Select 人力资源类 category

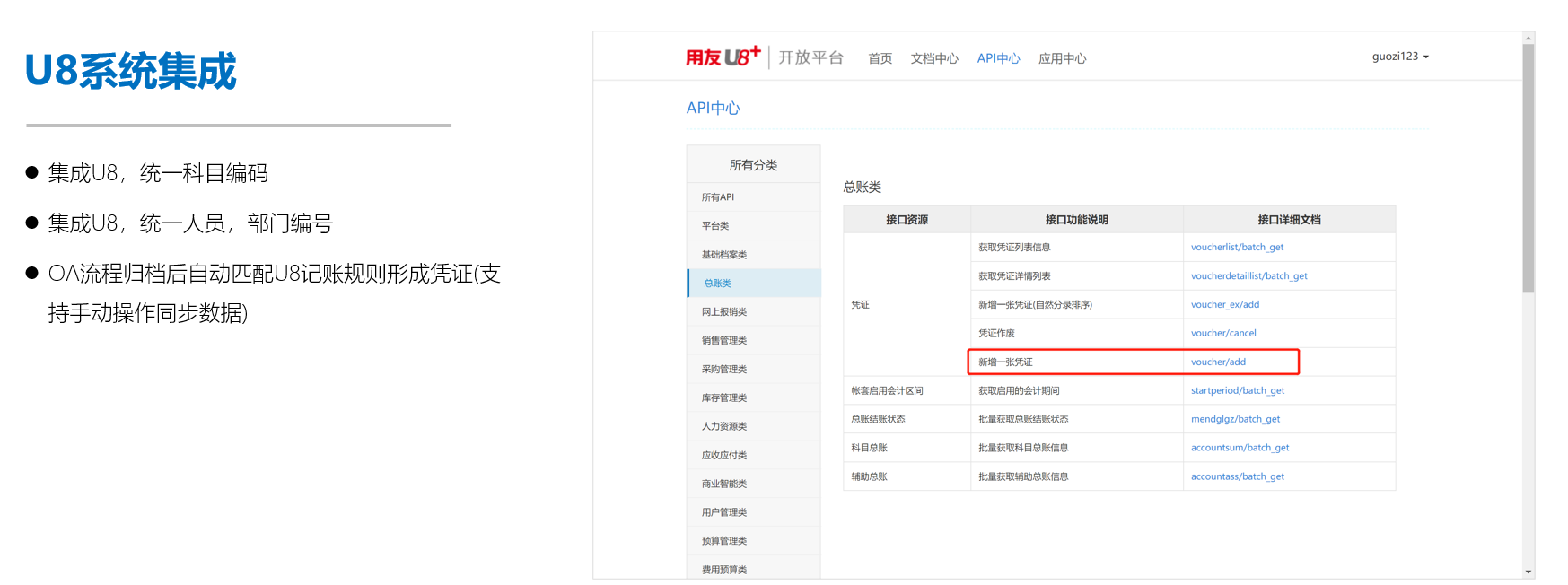coord(754,426)
